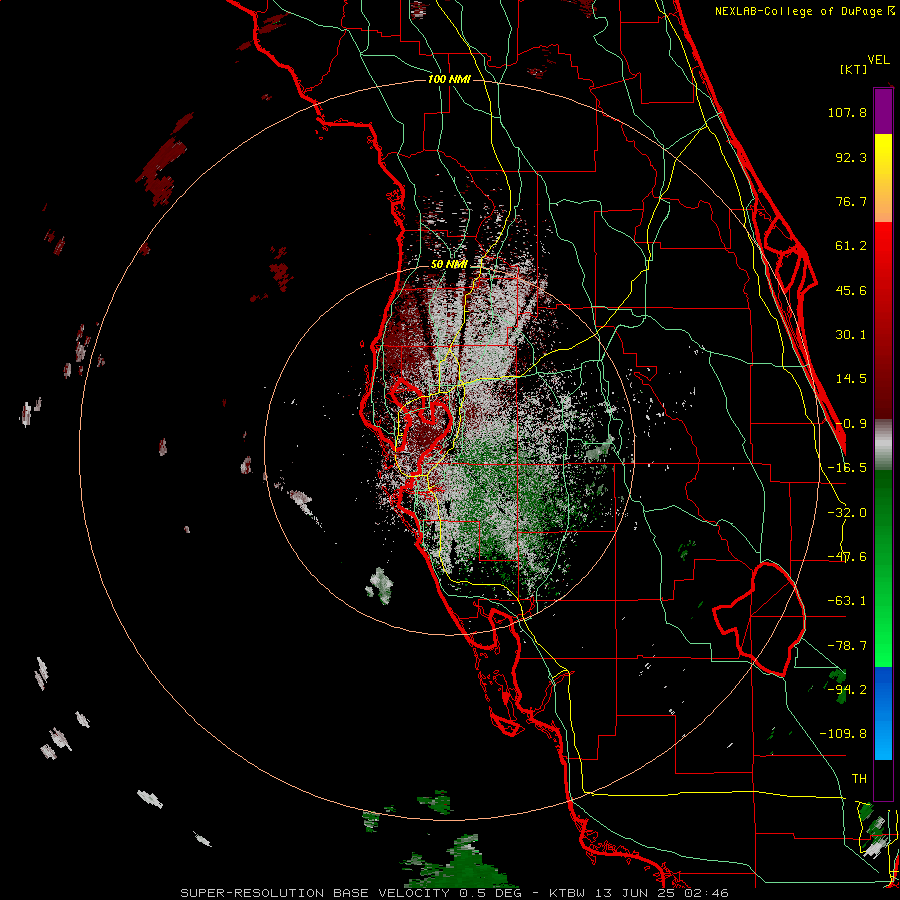Select the -94.2 scale value
The image size is (900, 900).
pyautogui.click(x=847, y=690)
